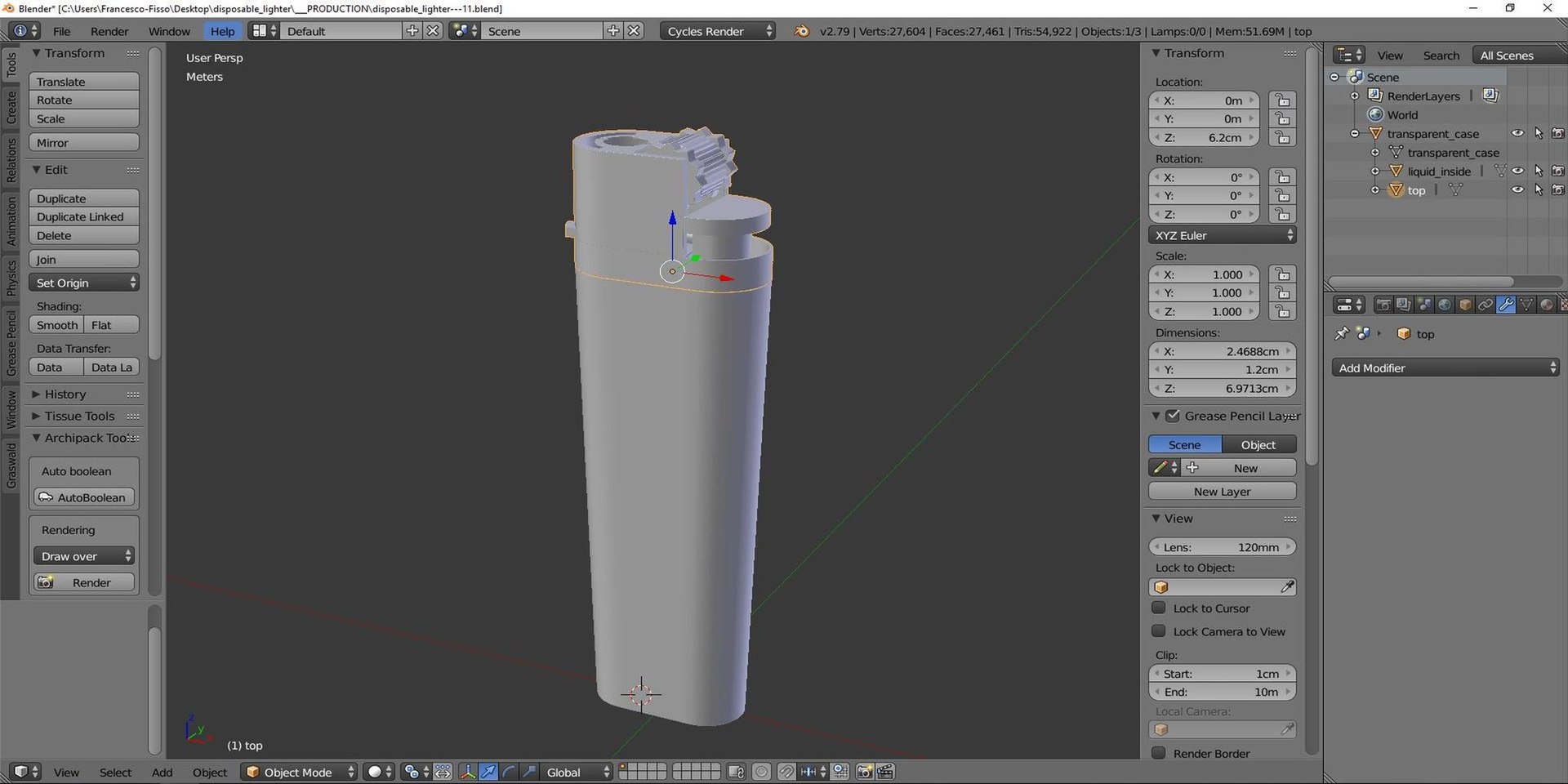The image size is (1568, 784).
Task: Open the Add Modifier dropdown
Action: [x=1445, y=368]
